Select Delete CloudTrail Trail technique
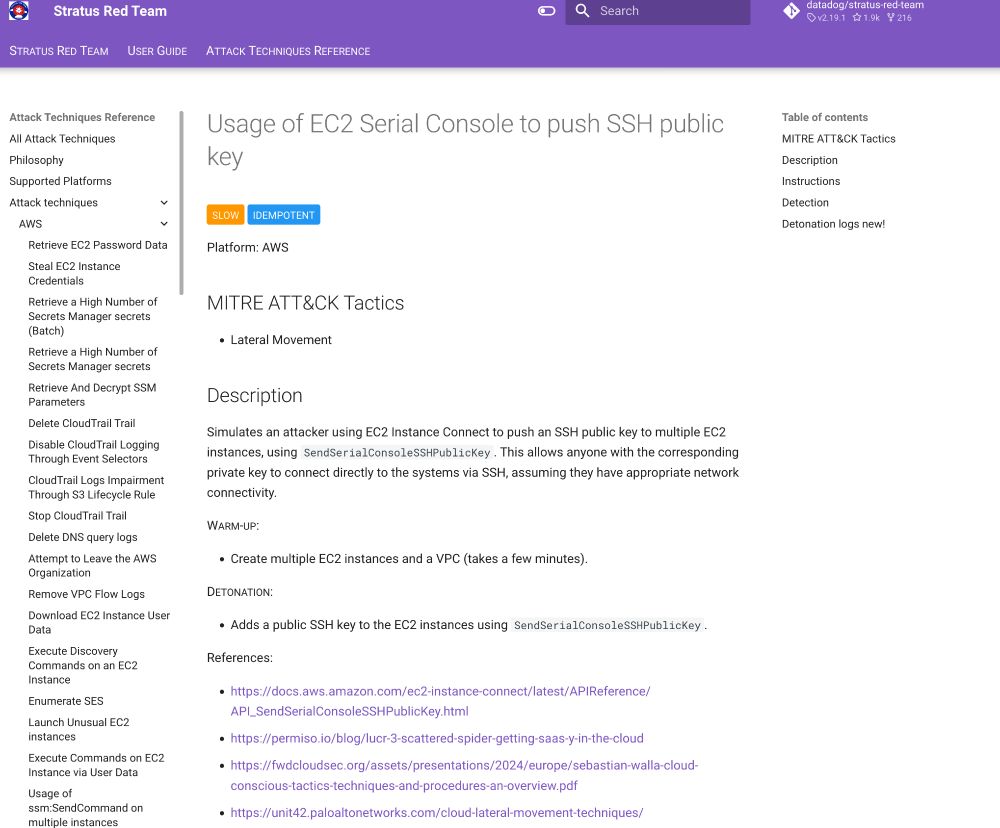 point(82,424)
